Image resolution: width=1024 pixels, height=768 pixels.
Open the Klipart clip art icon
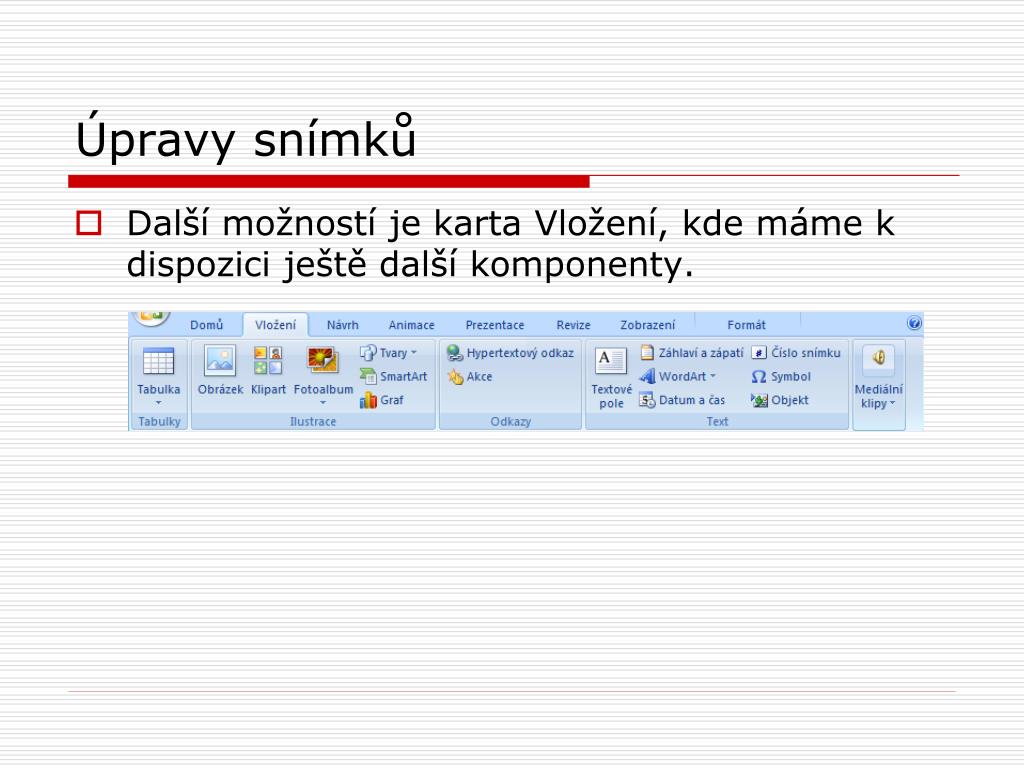click(268, 360)
